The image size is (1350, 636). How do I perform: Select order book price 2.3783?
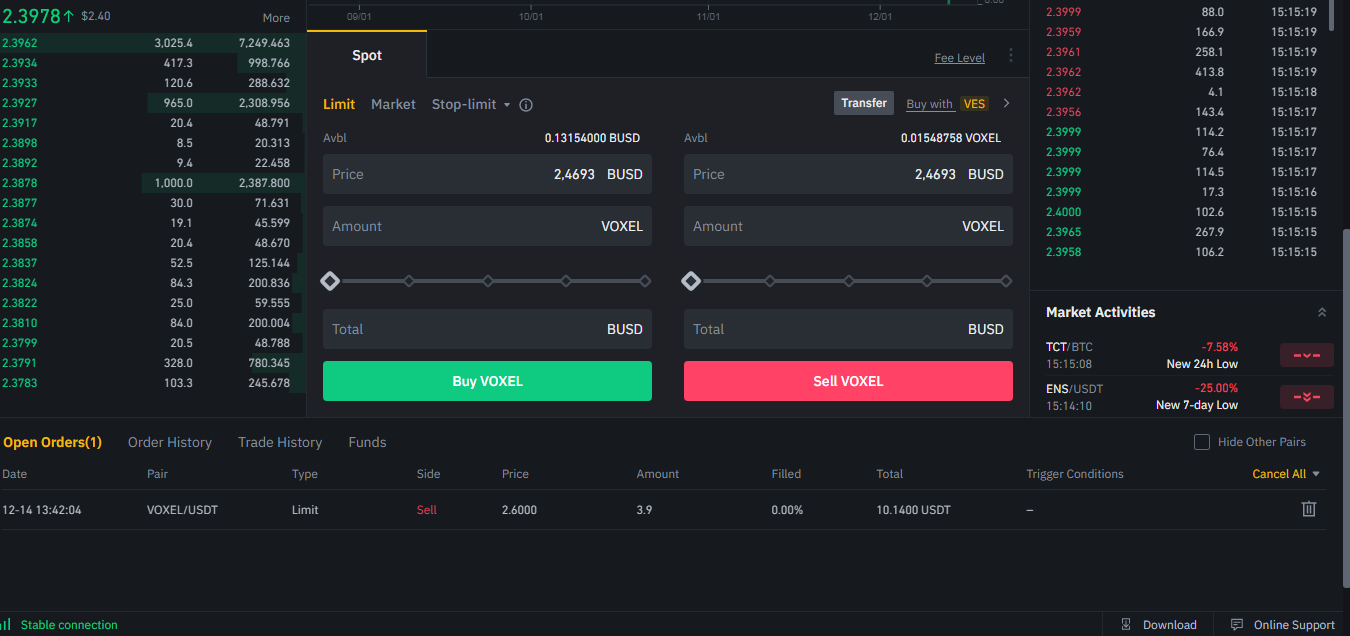coord(19,383)
